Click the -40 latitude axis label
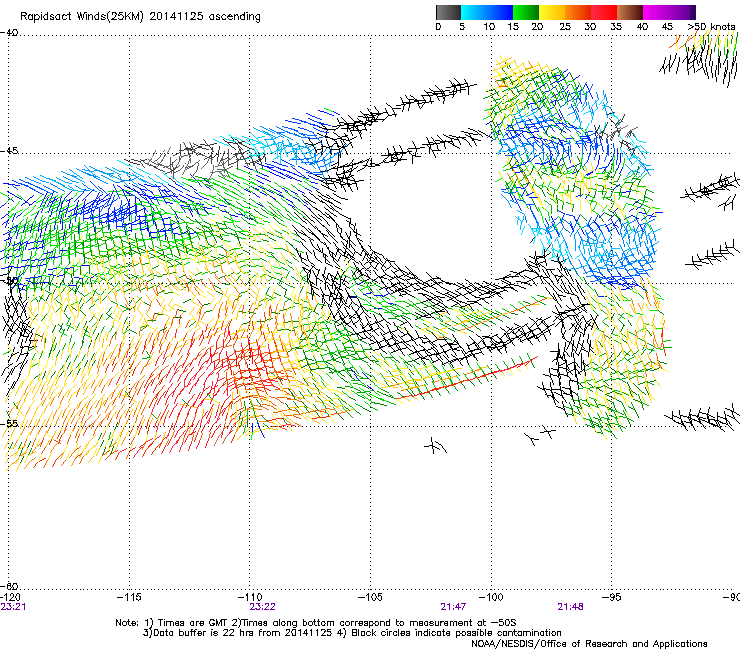 (9, 33)
